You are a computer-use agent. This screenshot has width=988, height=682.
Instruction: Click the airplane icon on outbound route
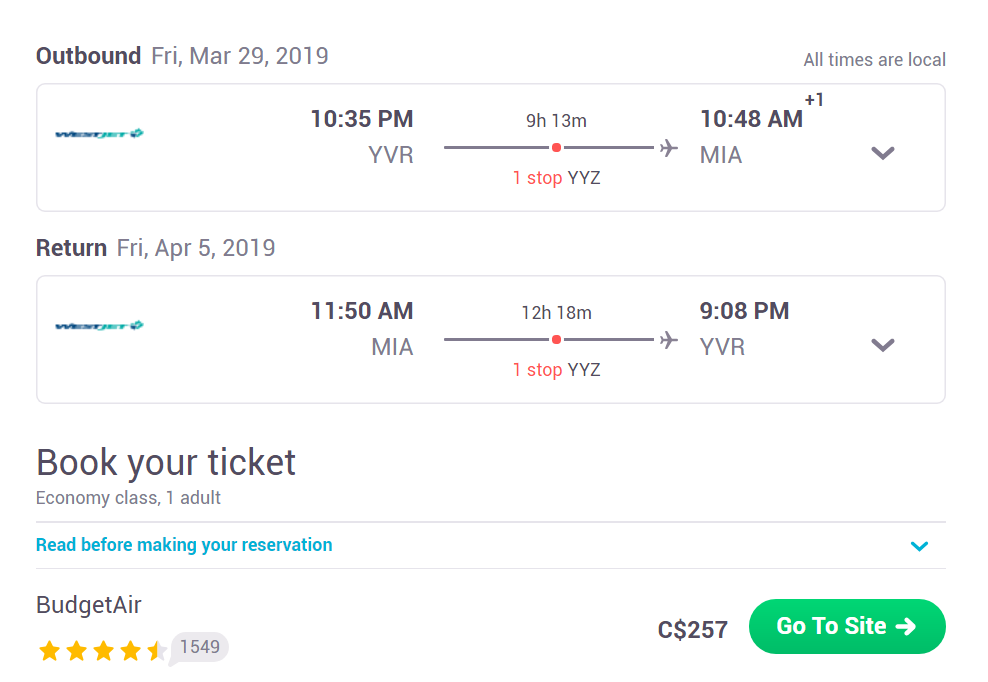pyautogui.click(x=669, y=148)
